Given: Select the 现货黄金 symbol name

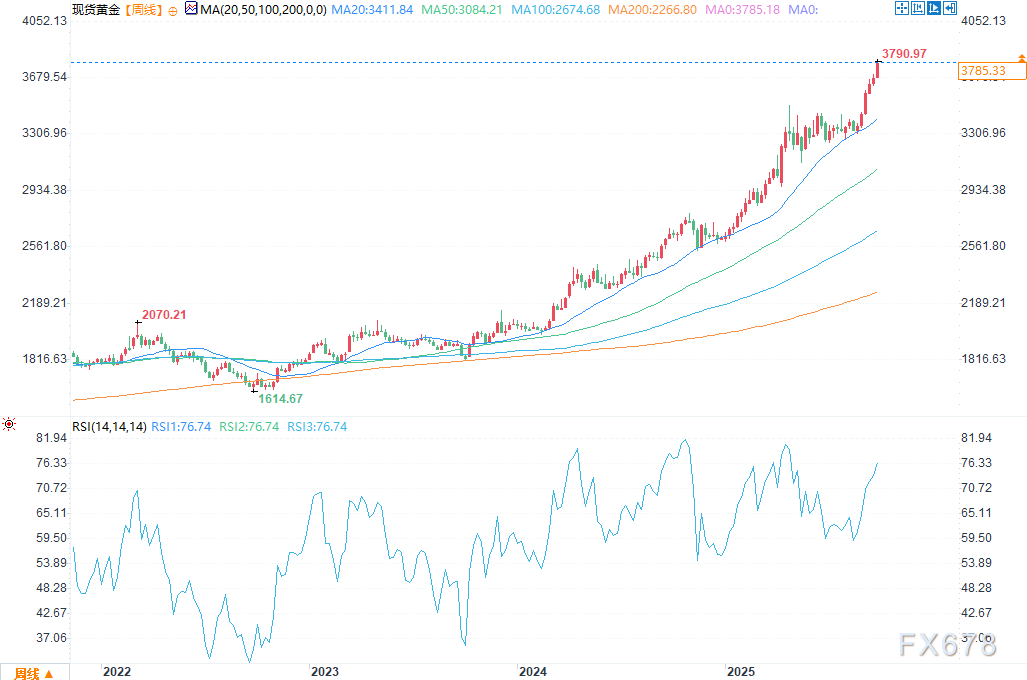Looking at the screenshot, I should point(95,9).
